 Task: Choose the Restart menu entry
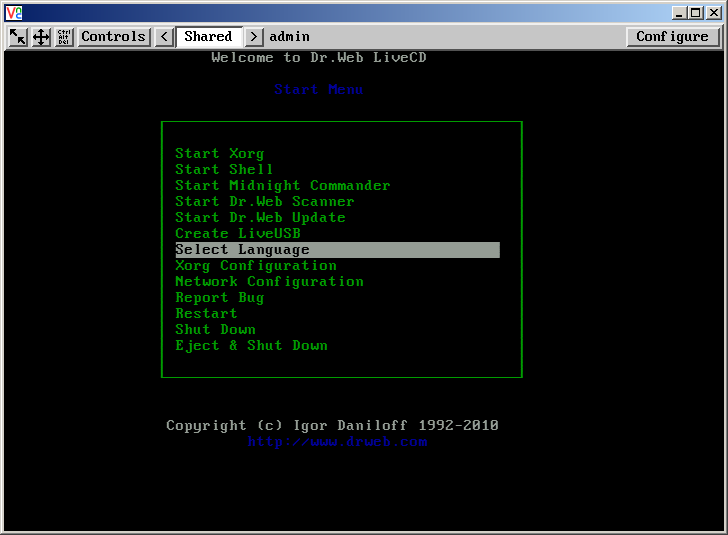tap(206, 313)
